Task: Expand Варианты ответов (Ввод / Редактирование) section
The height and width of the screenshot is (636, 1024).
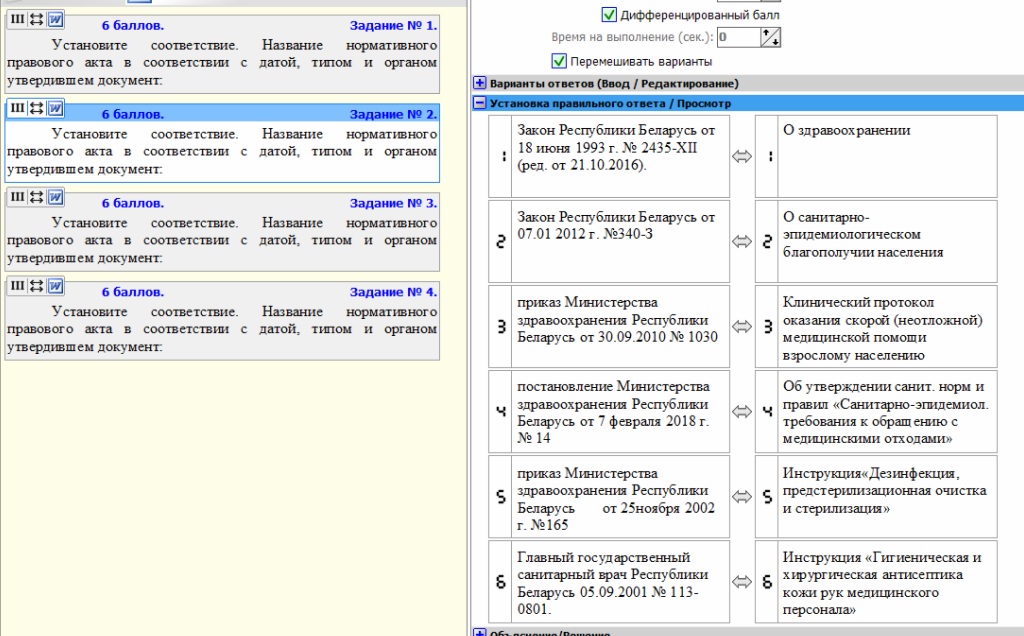Action: coord(479,83)
